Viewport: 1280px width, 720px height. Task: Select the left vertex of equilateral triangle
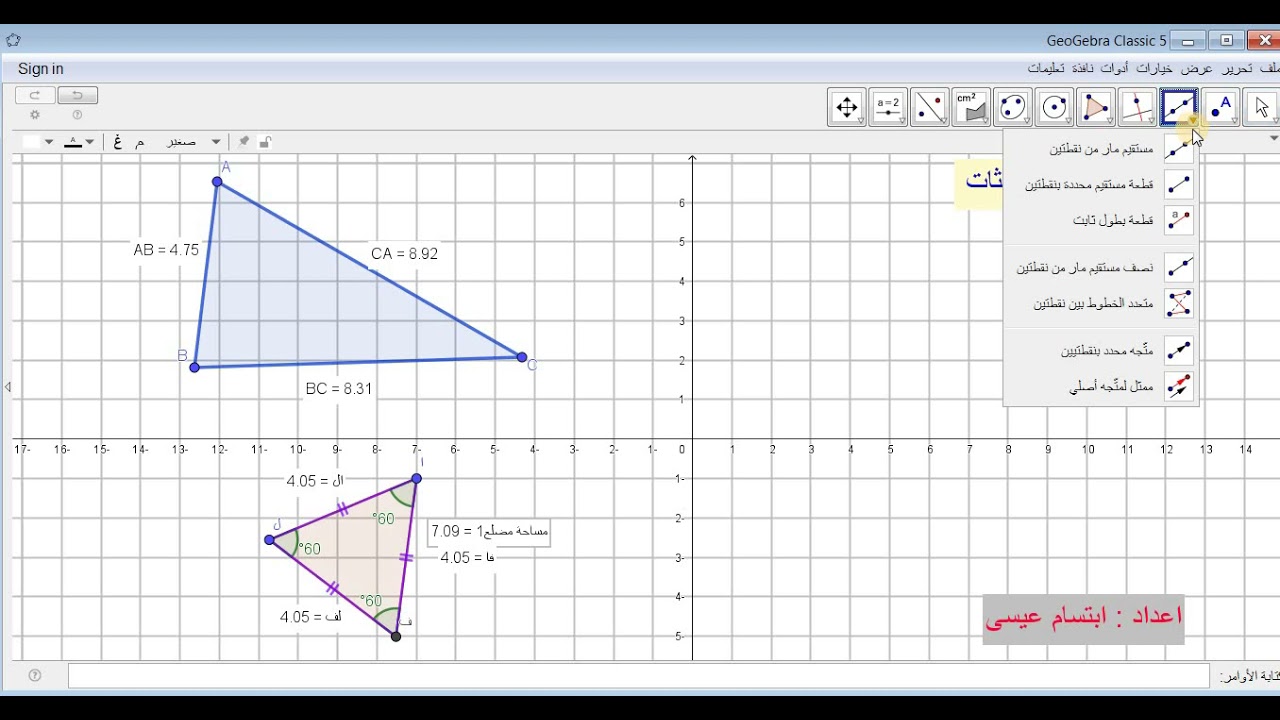(x=270, y=540)
